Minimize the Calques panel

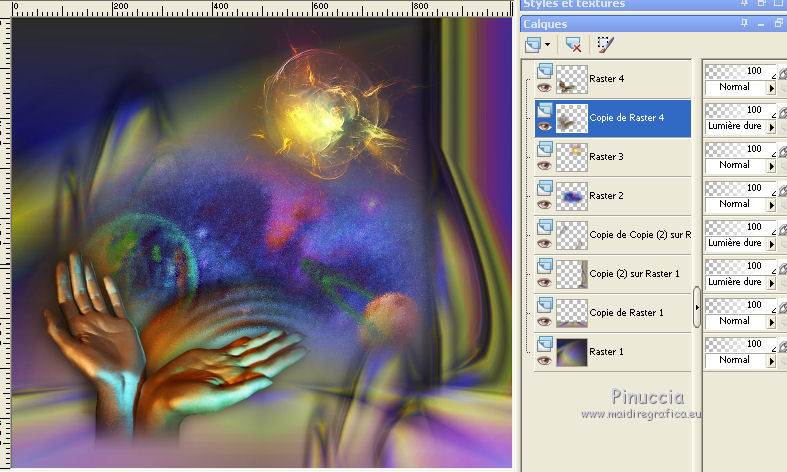(761, 24)
